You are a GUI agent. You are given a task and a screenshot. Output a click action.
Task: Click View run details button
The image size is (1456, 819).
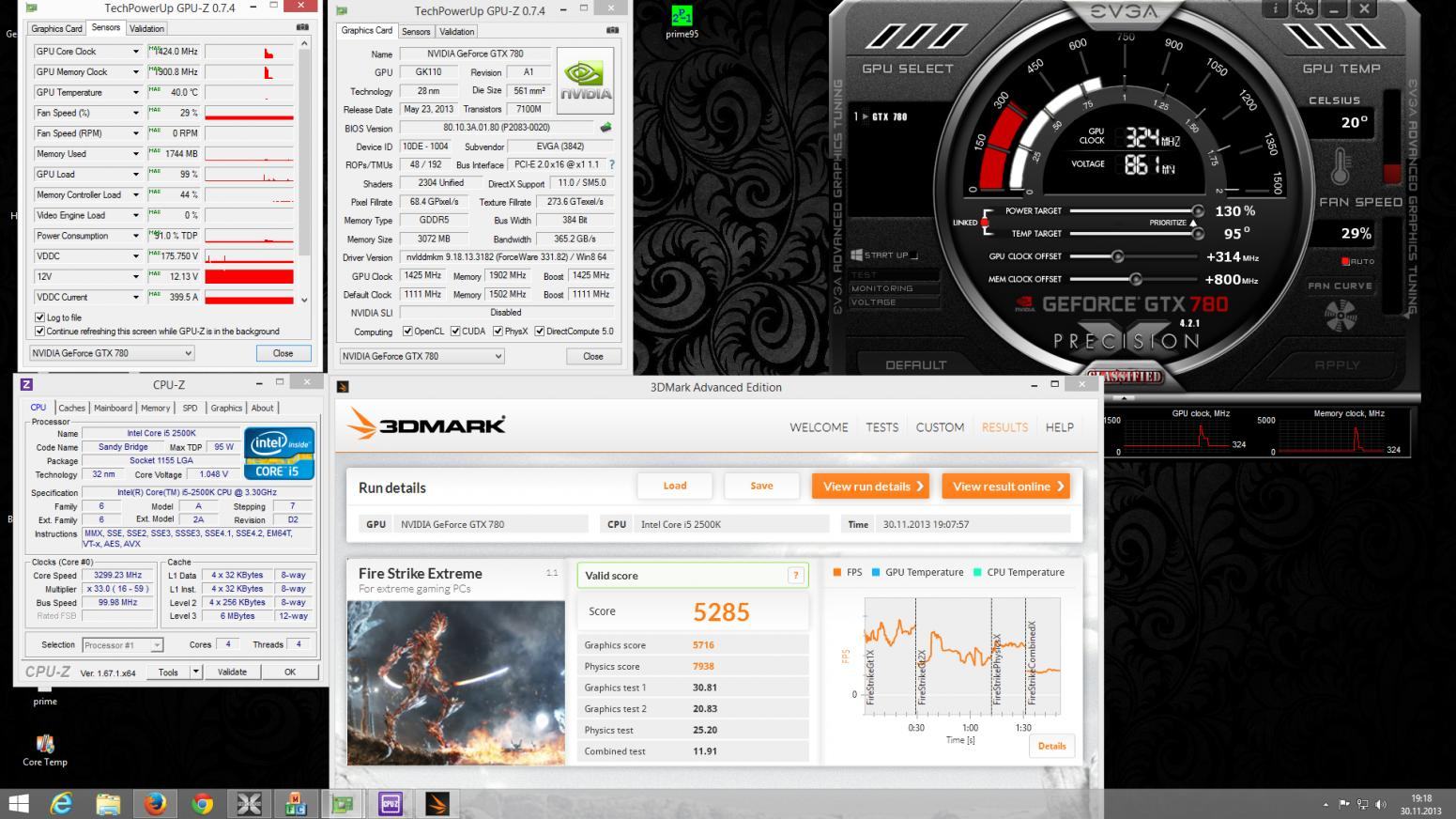tap(870, 487)
